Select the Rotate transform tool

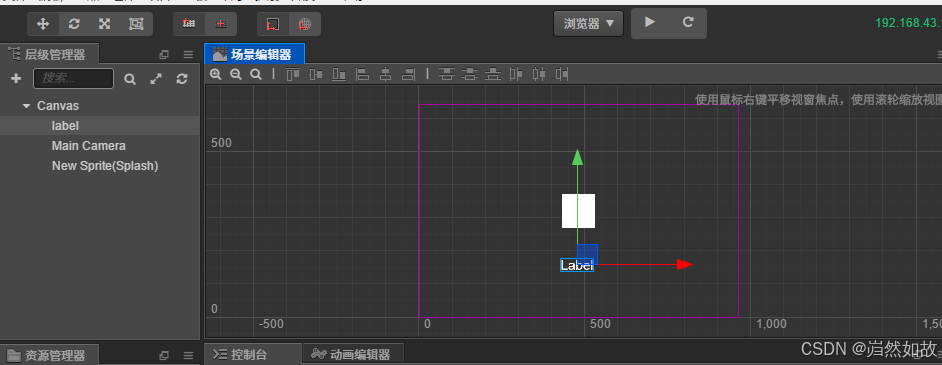coord(74,24)
